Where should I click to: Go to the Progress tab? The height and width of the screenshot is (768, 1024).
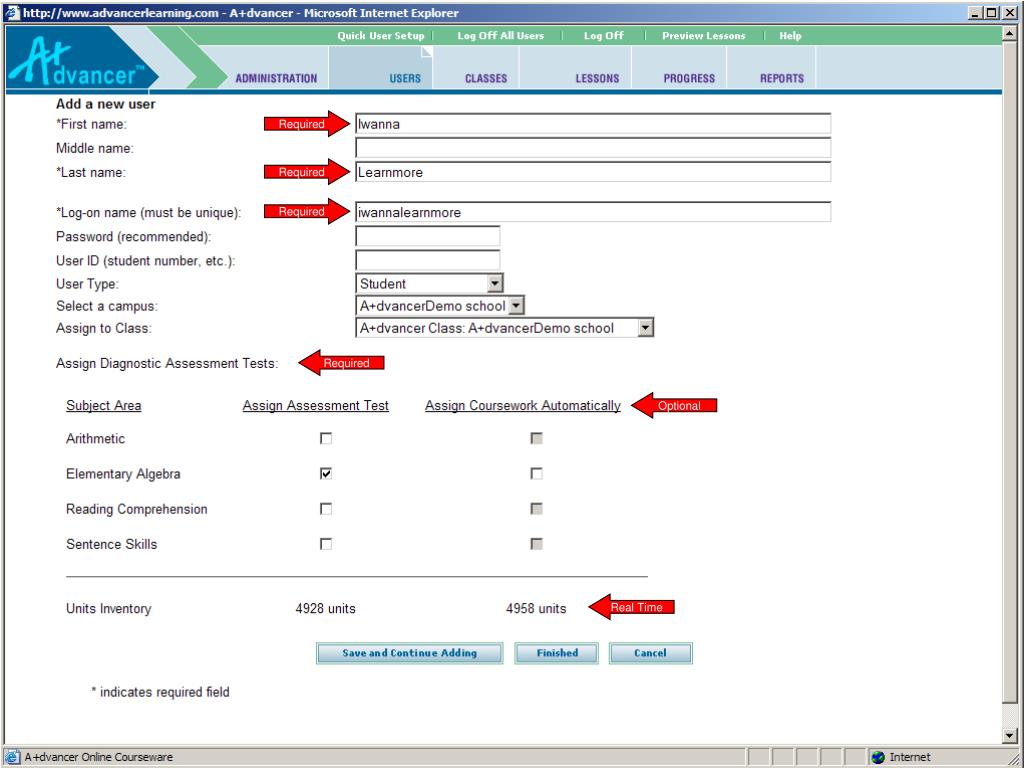689,78
